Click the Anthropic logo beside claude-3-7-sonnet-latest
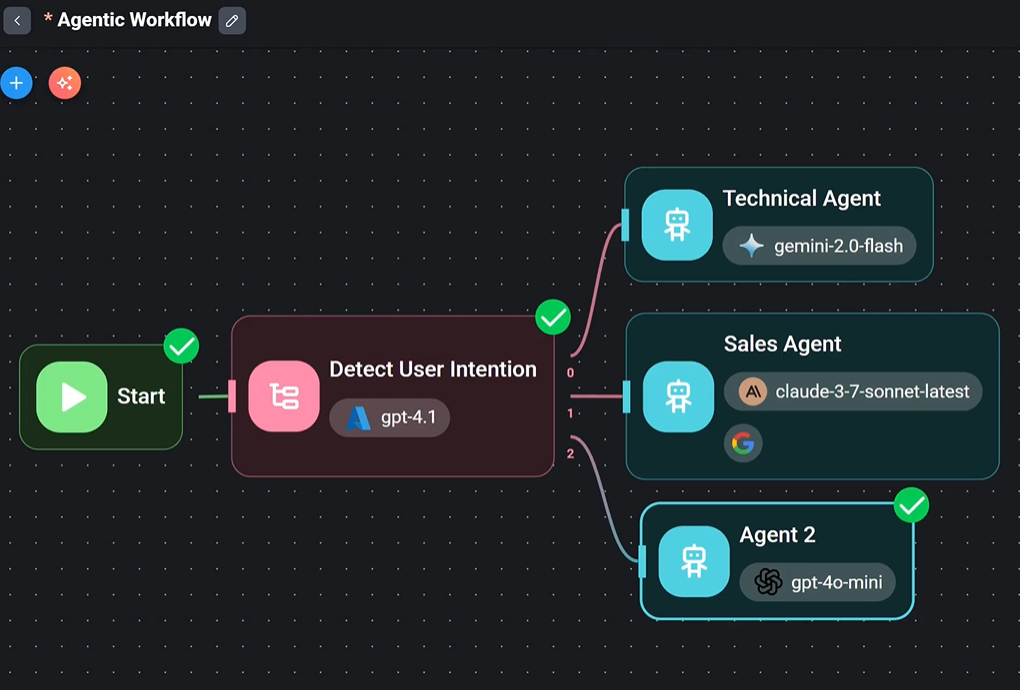Image resolution: width=1020 pixels, height=690 pixels. (753, 391)
